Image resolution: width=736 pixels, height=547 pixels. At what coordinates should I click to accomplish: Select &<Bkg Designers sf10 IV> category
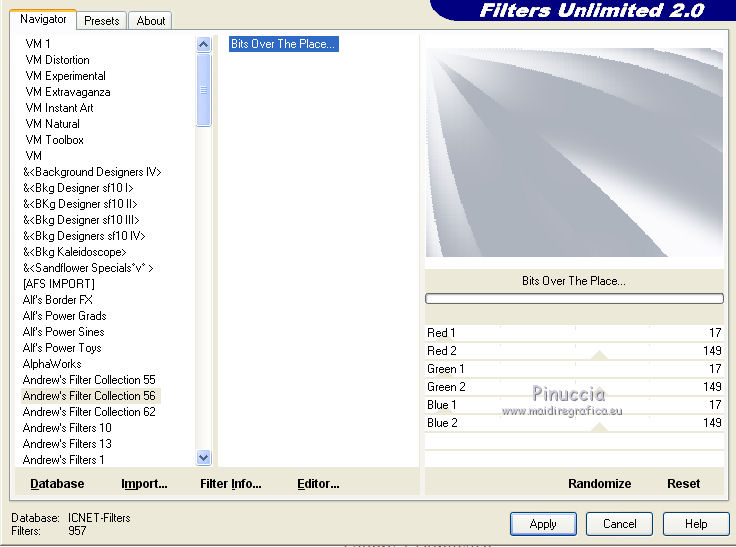click(x=84, y=236)
